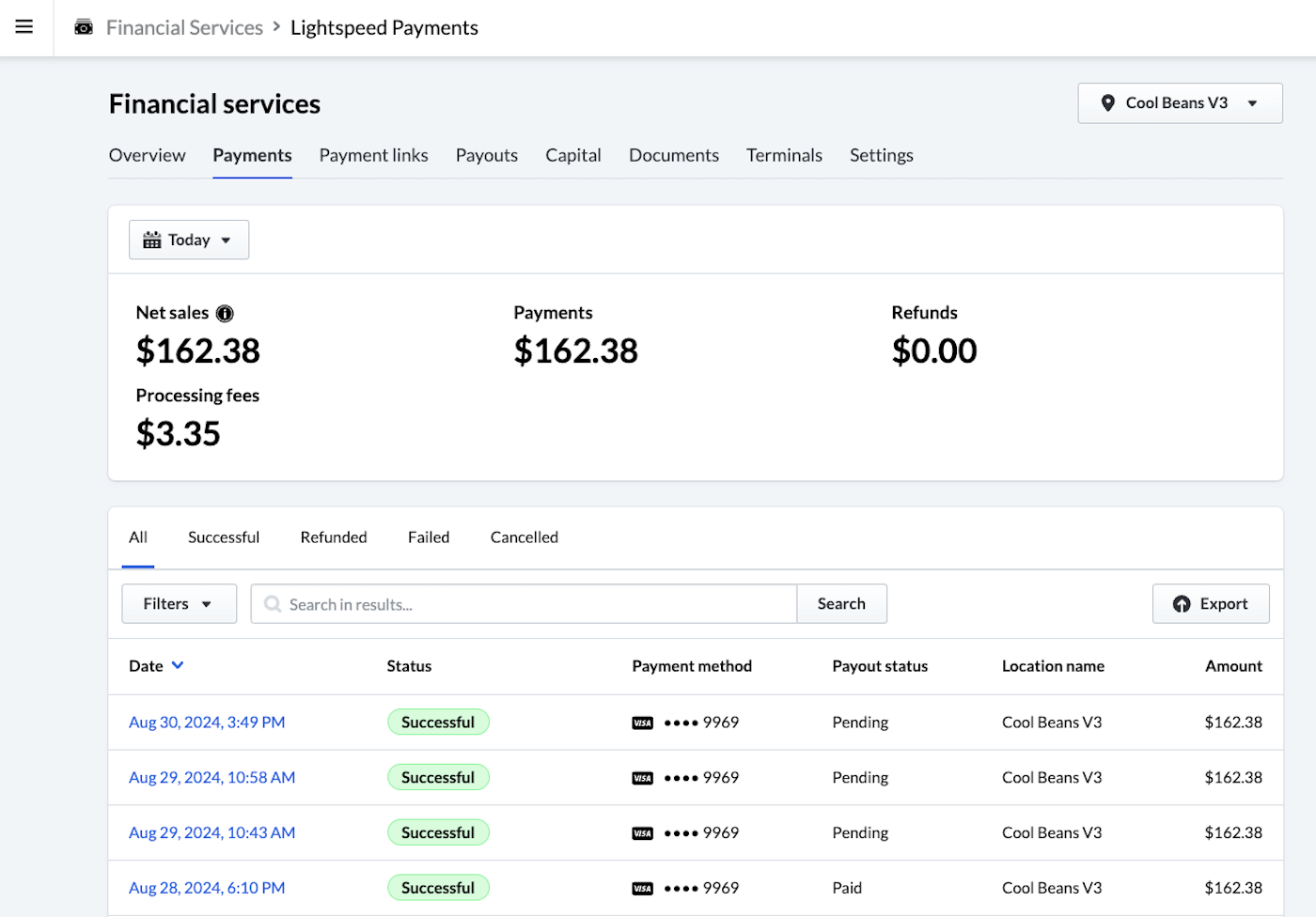Screen dimensions: 1316x917
Task: Click the Search button
Action: (841, 603)
